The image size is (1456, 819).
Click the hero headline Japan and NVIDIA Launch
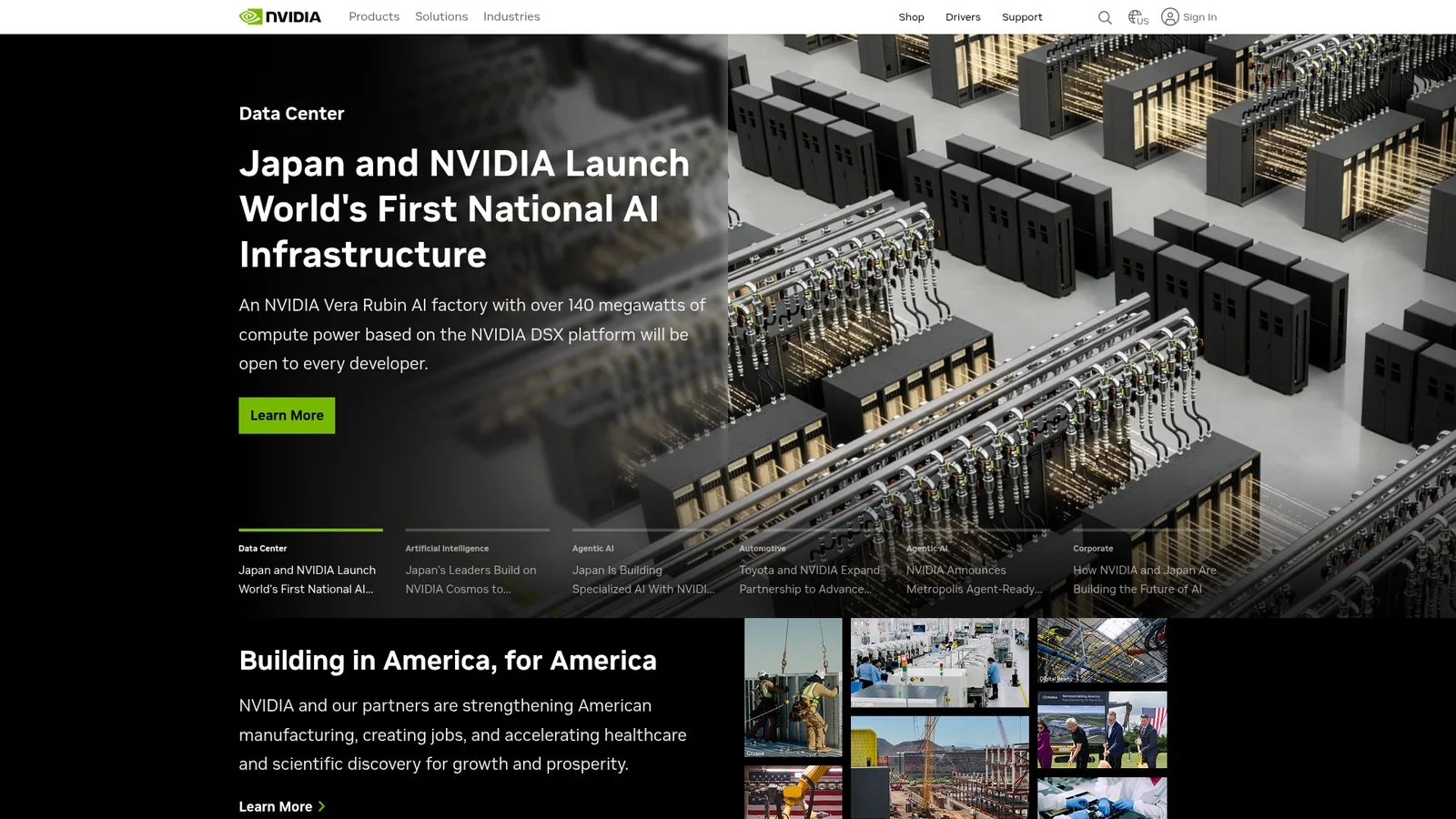point(464,209)
